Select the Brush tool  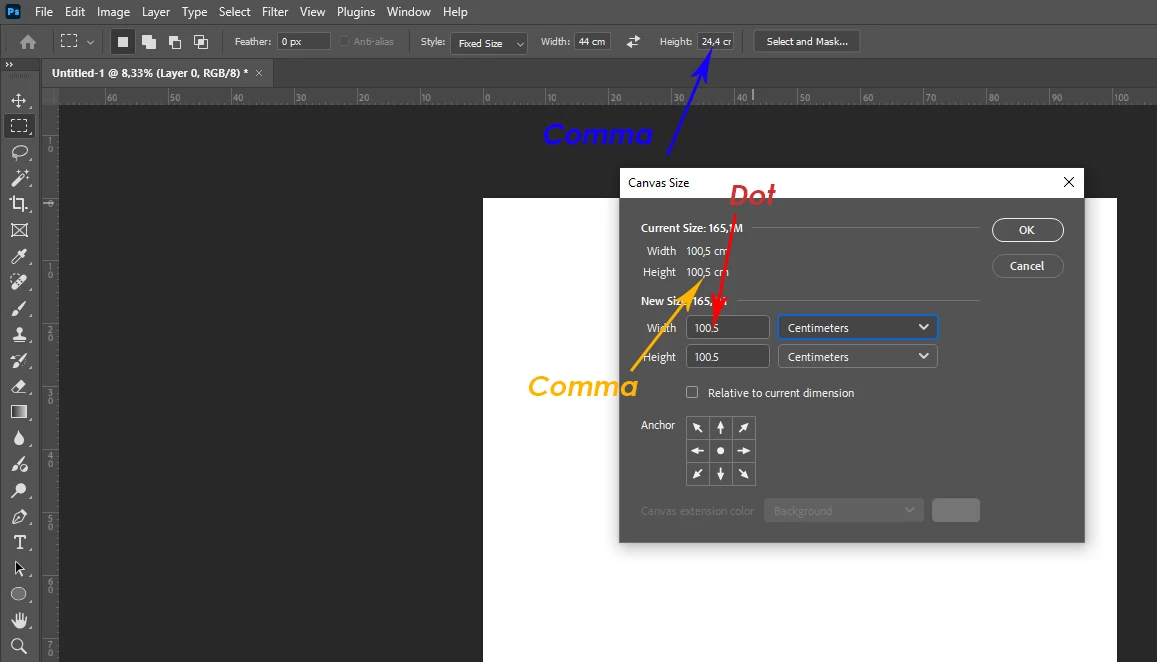point(19,308)
